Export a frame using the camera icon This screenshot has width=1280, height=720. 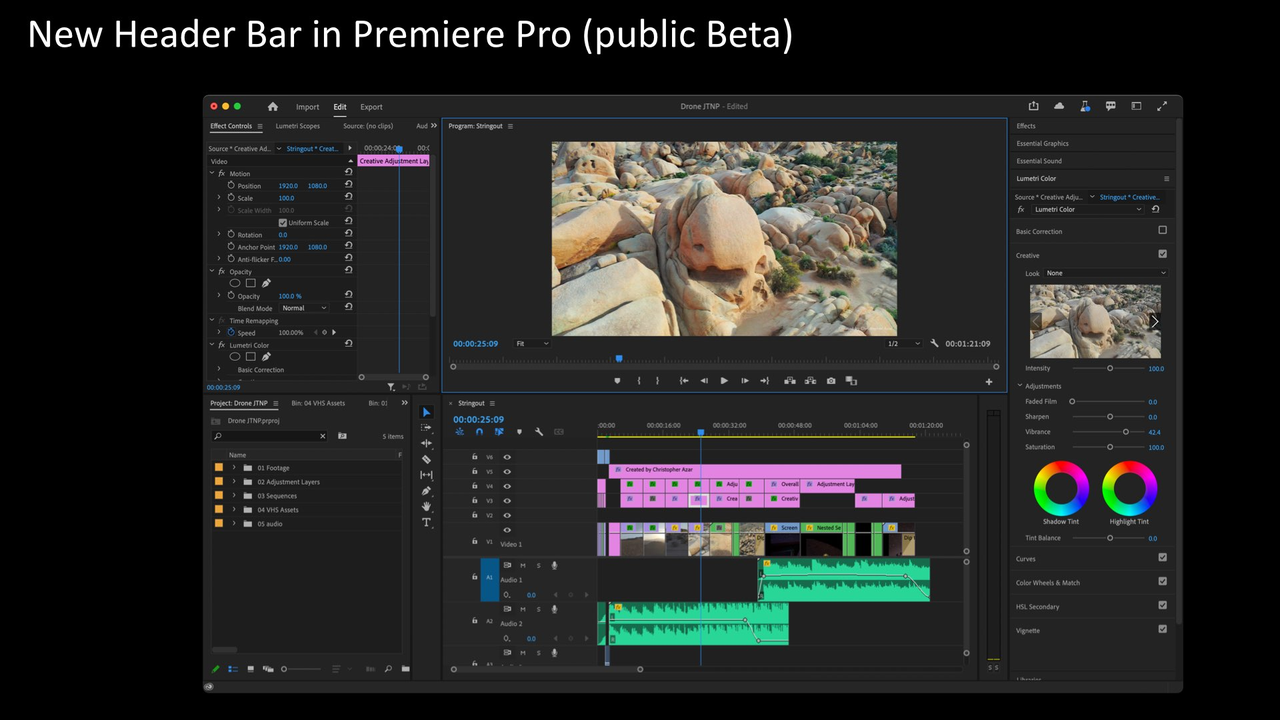coord(830,380)
